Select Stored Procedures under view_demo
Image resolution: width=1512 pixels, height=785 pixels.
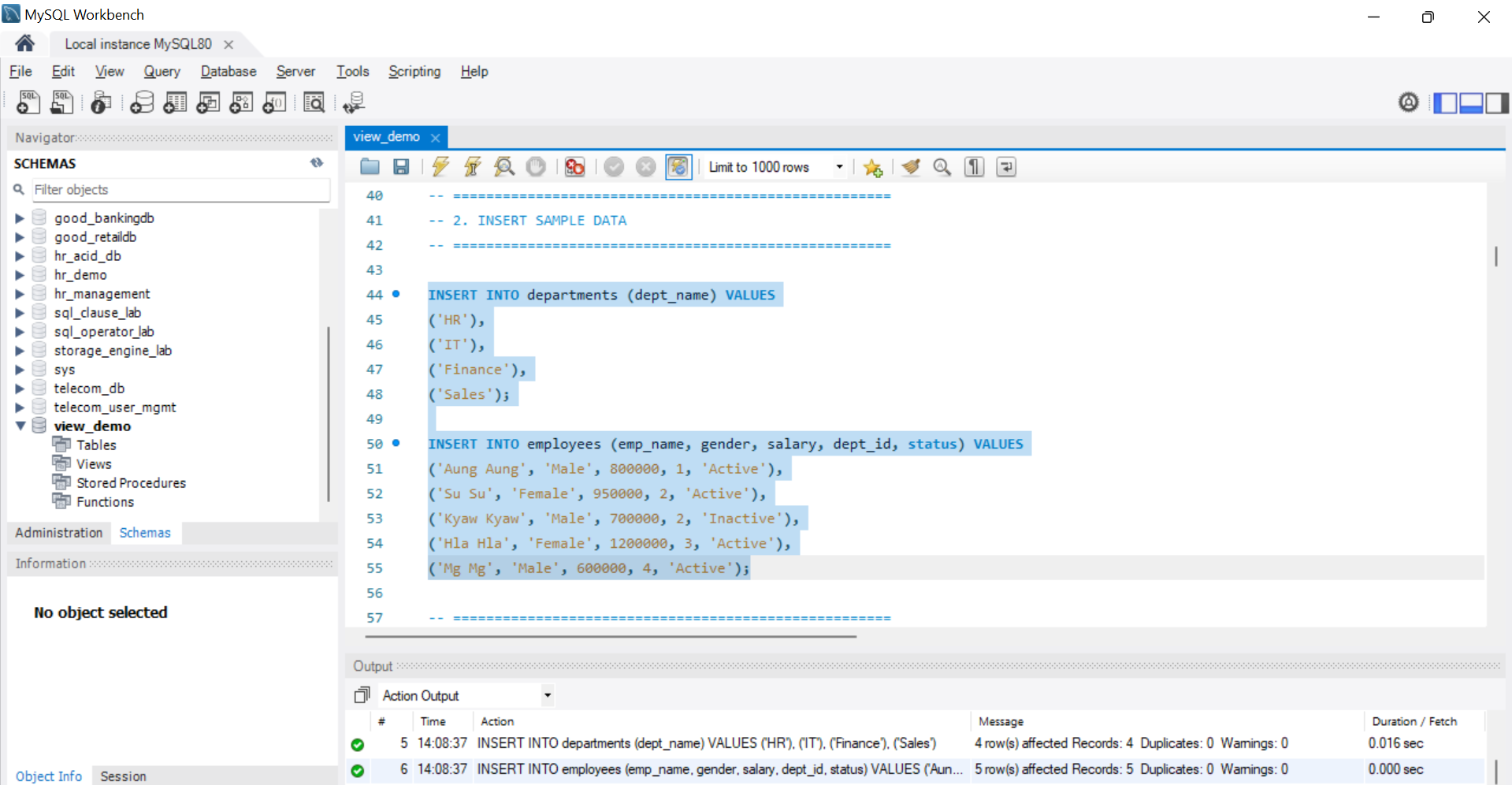(x=131, y=482)
